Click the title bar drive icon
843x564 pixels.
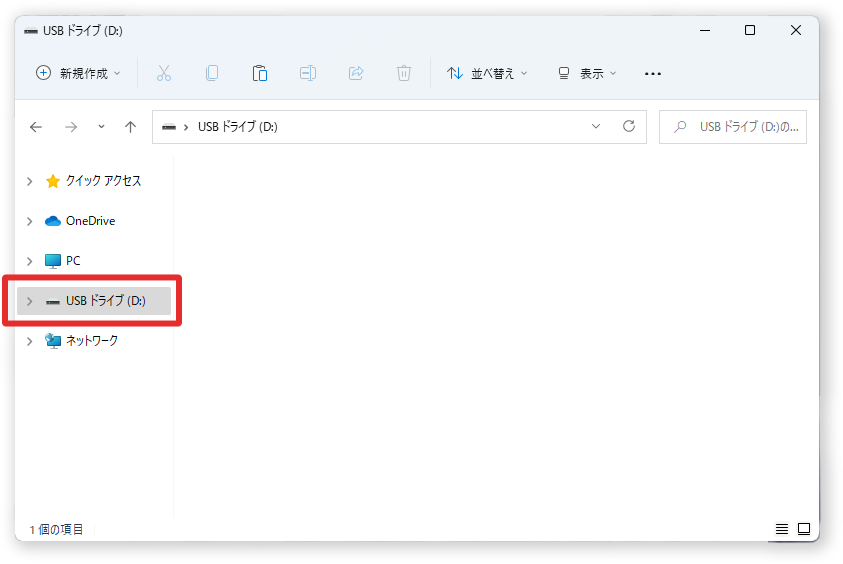(x=31, y=31)
